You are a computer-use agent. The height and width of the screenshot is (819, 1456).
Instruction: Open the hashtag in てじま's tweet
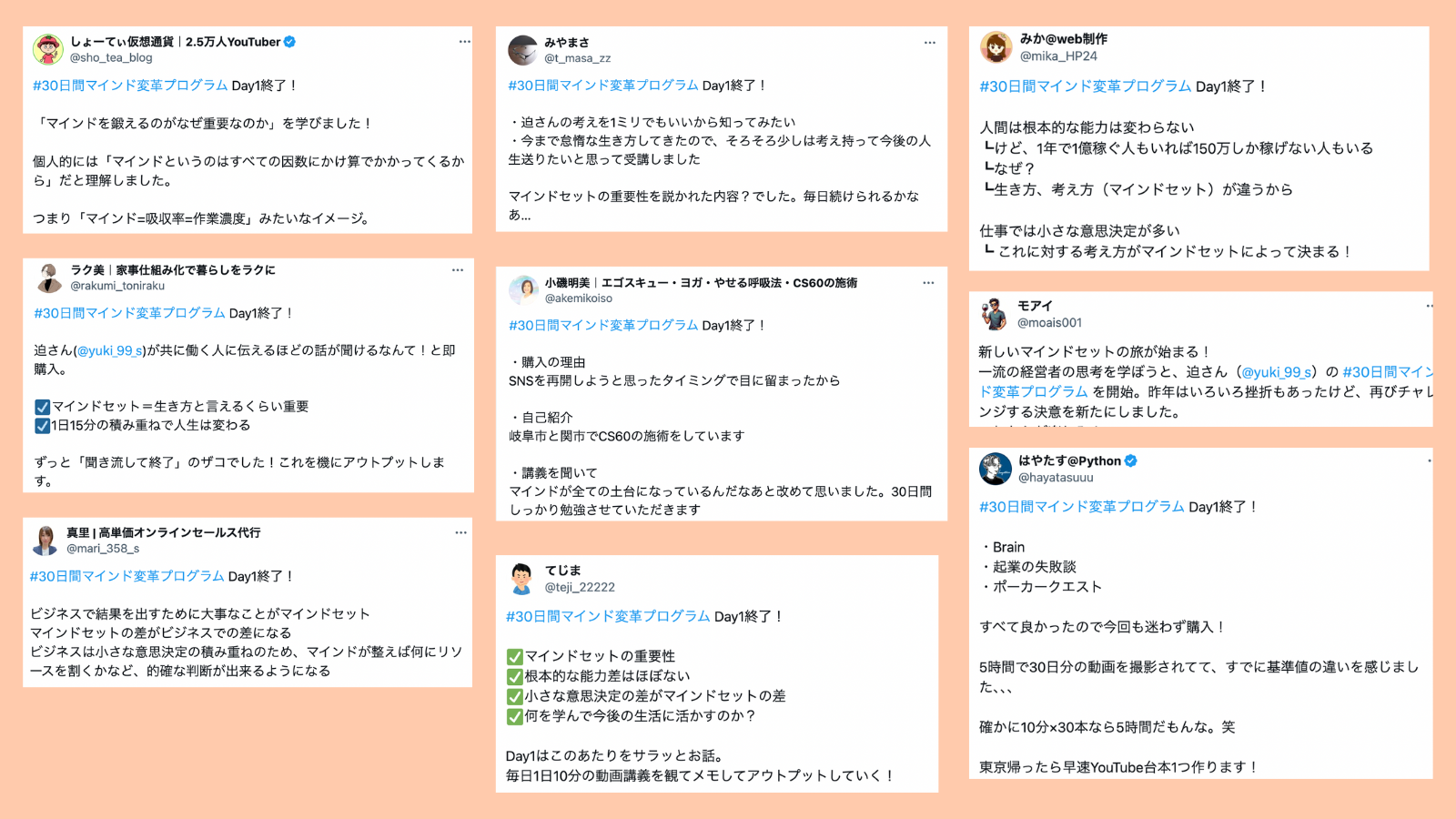(x=608, y=617)
